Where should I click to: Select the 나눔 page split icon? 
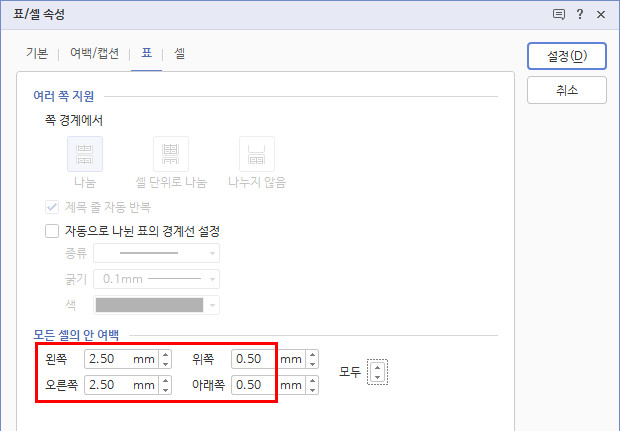(85, 154)
